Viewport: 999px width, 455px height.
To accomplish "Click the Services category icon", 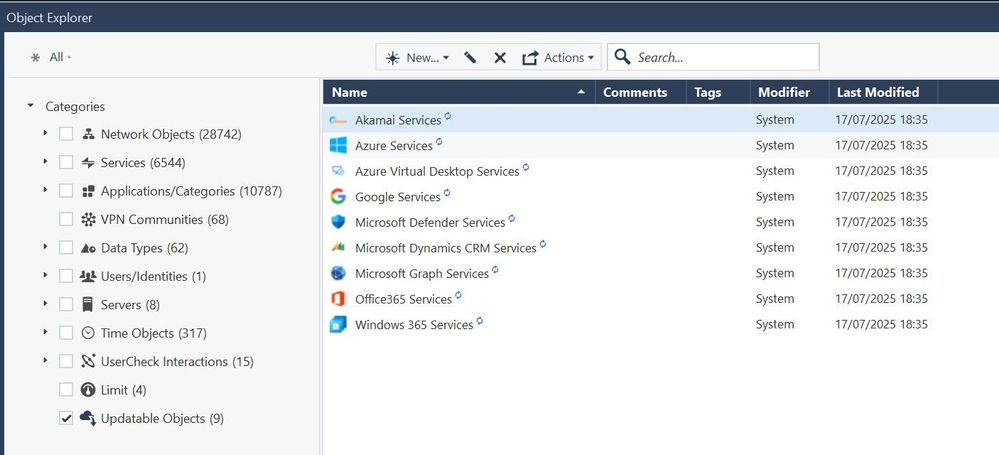I will [x=88, y=163].
